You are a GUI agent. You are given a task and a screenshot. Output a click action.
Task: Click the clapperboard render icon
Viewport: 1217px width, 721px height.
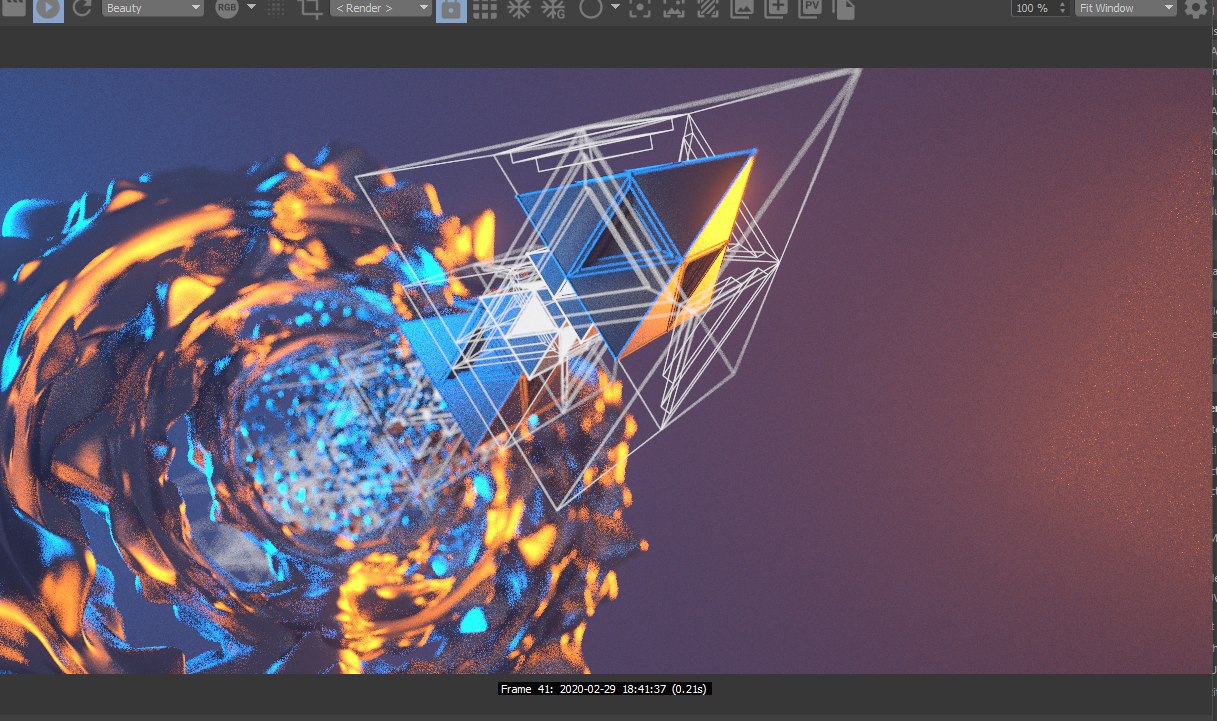[13, 7]
